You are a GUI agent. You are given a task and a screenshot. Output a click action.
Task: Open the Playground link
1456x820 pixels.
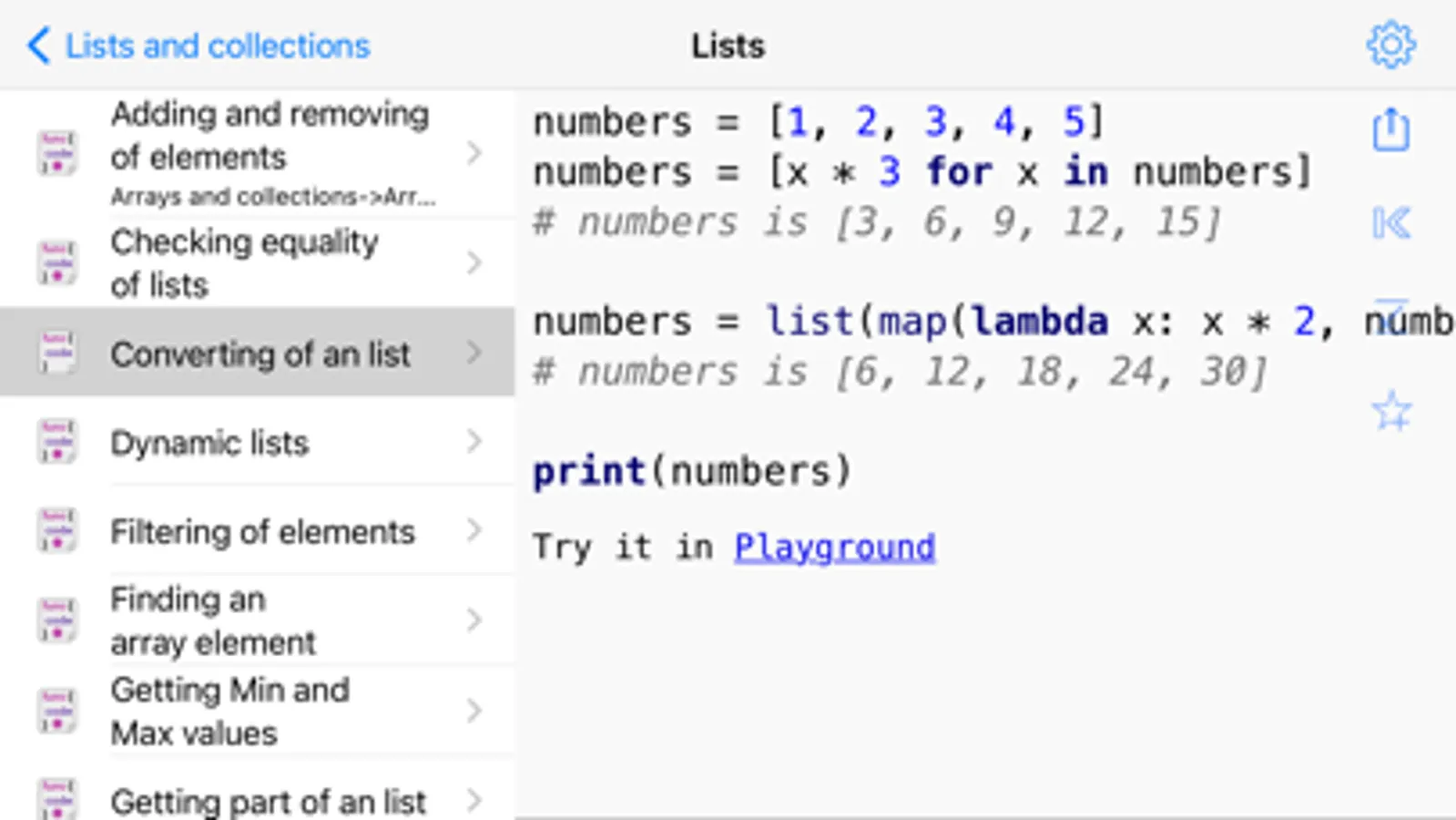point(834,547)
